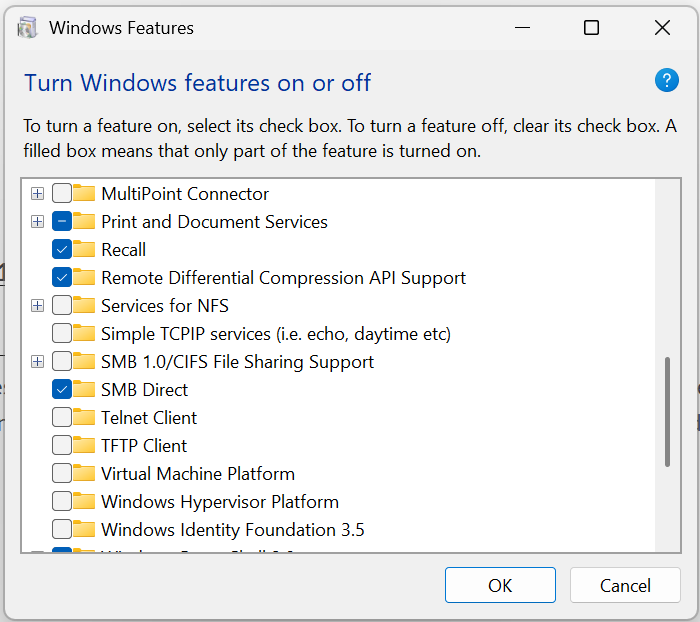Click the blue help question mark icon
The width and height of the screenshot is (700, 622).
667,81
